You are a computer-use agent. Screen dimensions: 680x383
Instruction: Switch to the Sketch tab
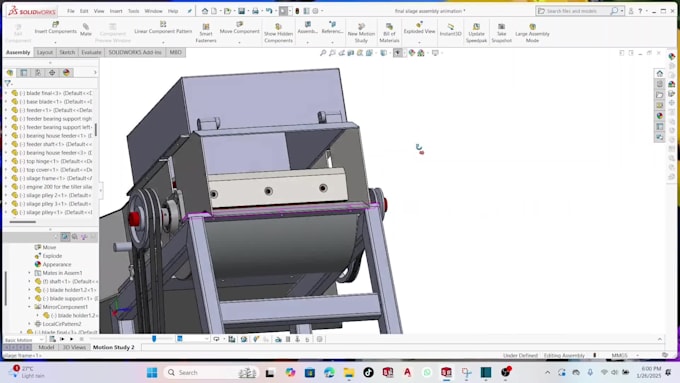point(67,52)
